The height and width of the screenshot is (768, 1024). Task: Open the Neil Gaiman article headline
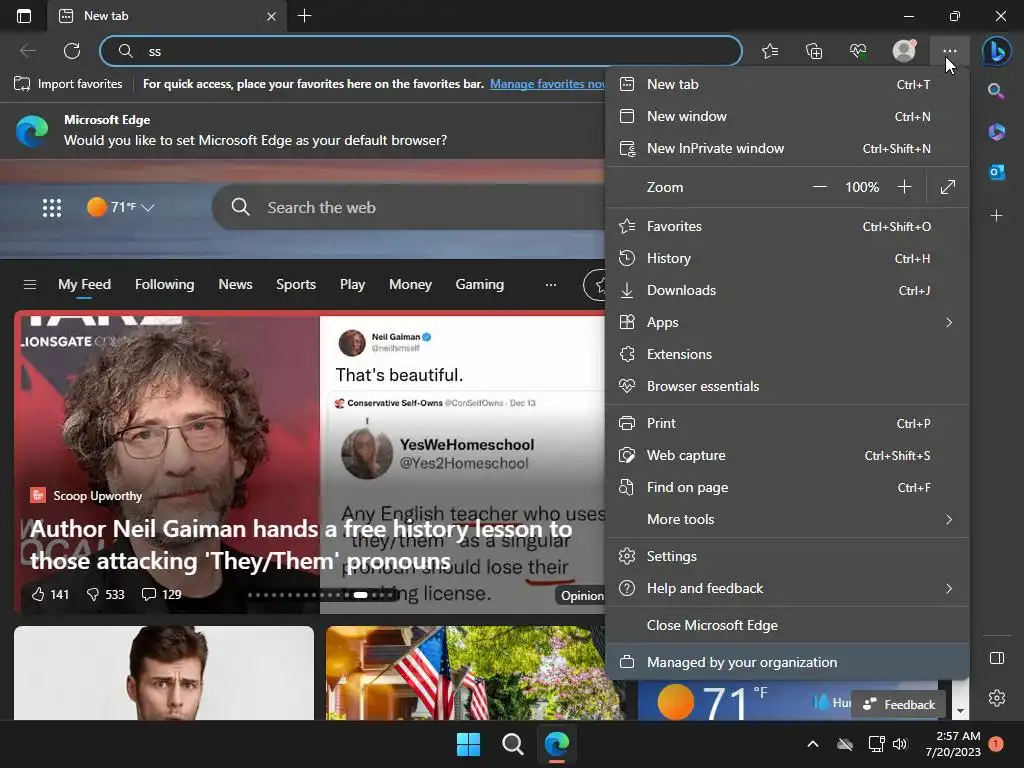tap(301, 545)
